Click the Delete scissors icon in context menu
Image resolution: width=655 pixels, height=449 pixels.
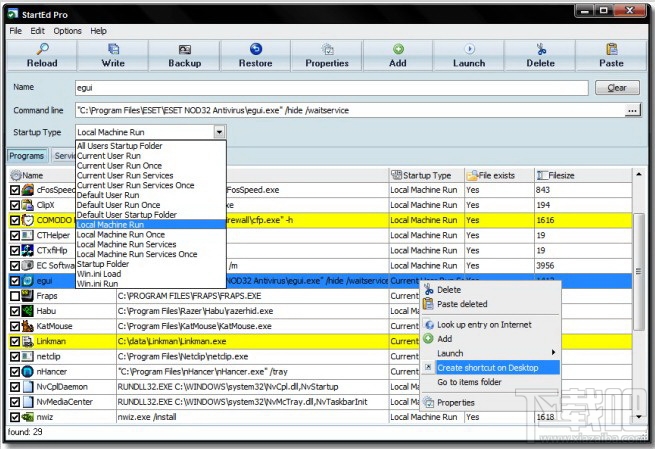click(x=429, y=289)
